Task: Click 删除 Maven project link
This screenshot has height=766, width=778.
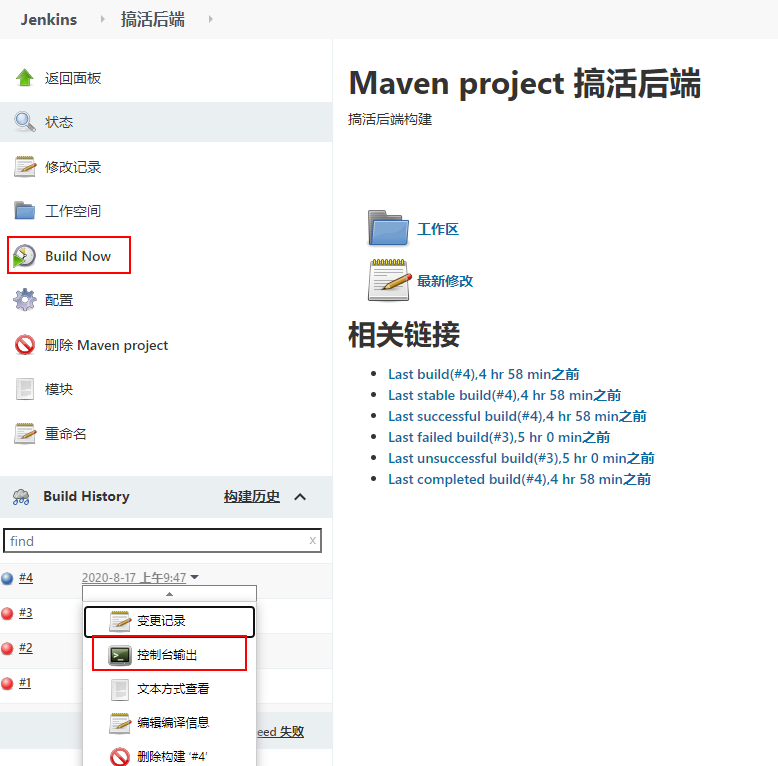Action: pyautogui.click(x=106, y=345)
